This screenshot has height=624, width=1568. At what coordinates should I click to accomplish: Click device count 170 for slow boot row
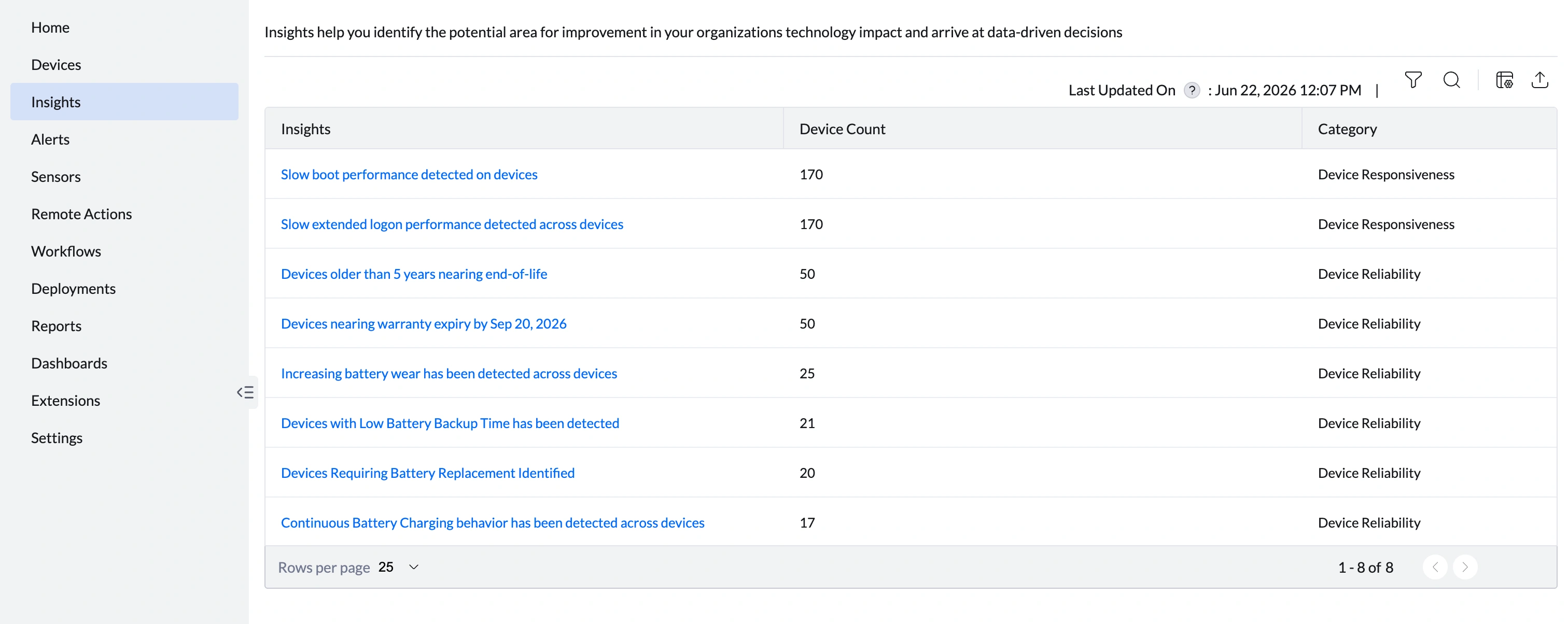click(x=811, y=175)
